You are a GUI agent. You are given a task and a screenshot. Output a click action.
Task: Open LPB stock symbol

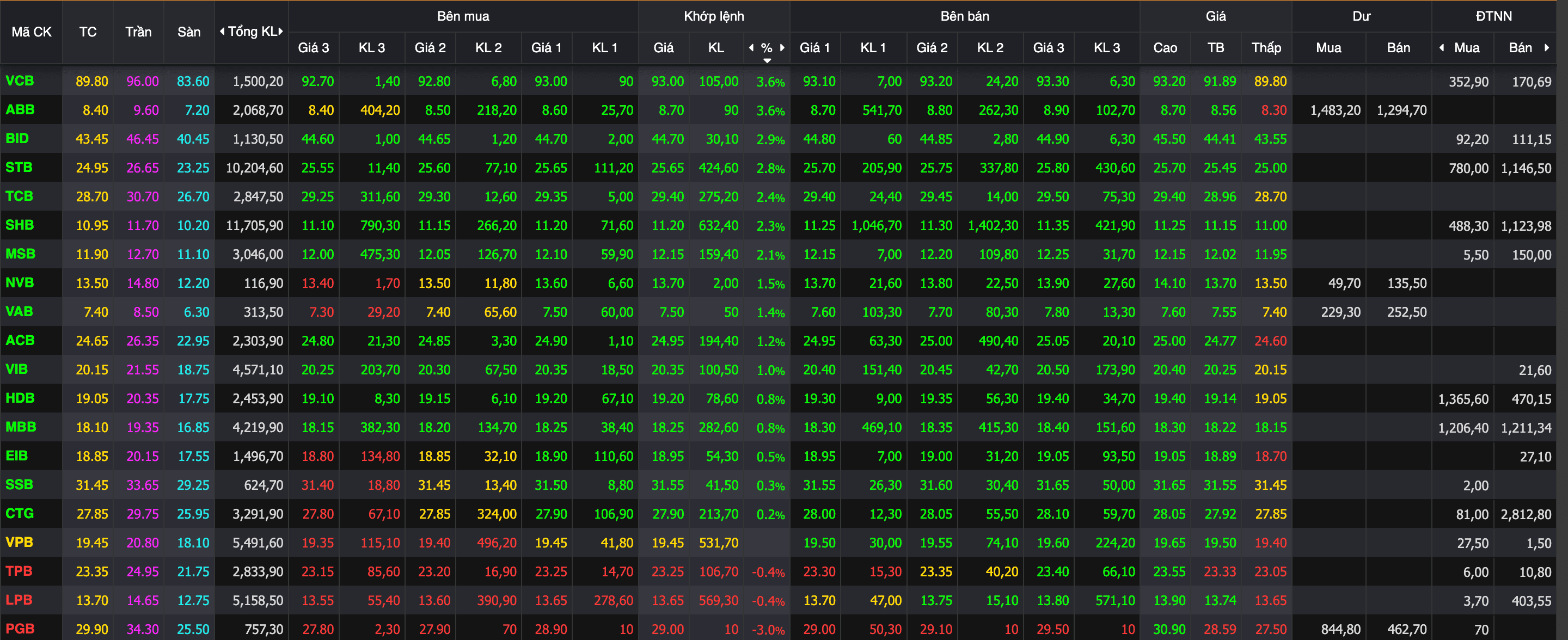pos(19,600)
